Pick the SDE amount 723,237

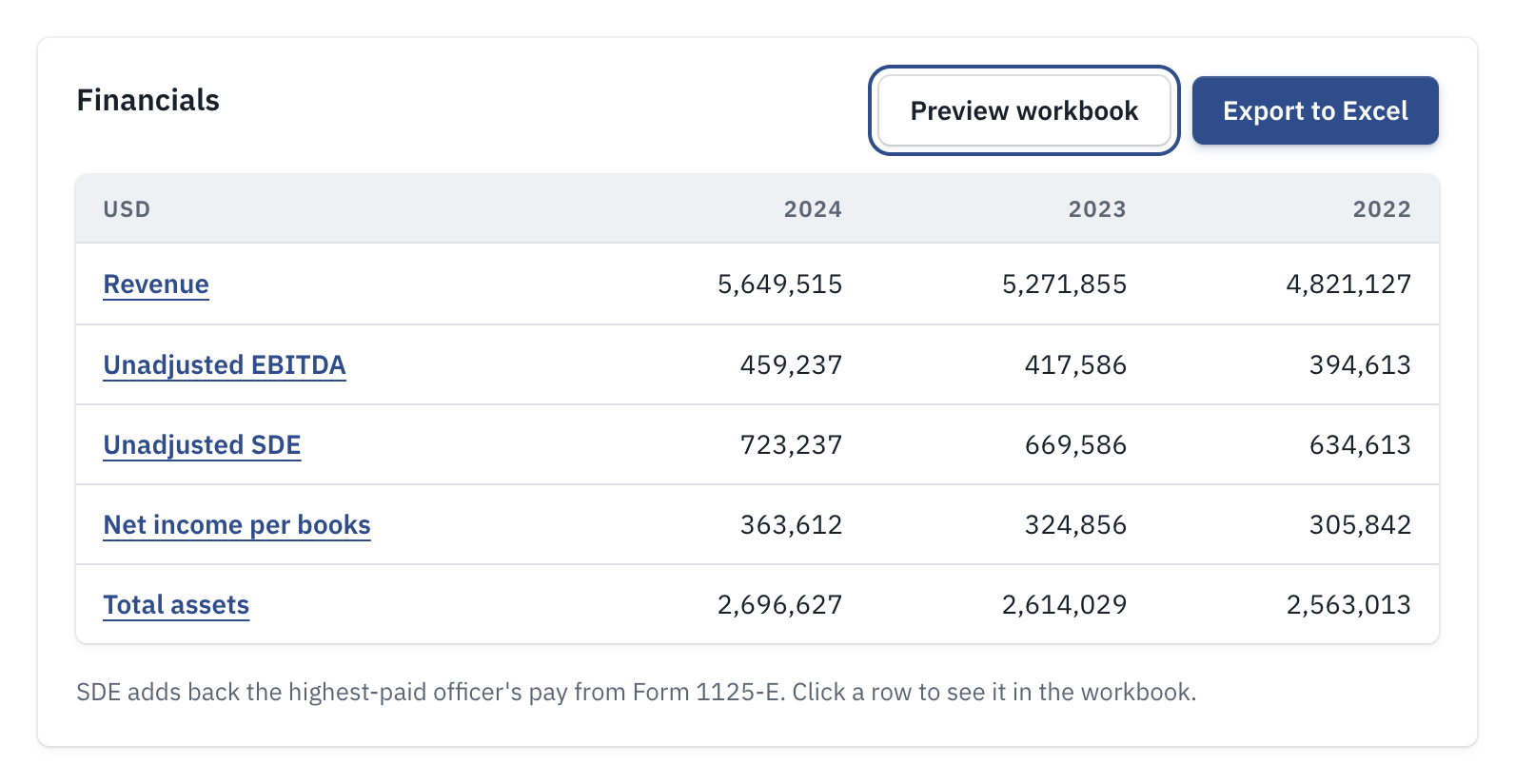pos(792,445)
